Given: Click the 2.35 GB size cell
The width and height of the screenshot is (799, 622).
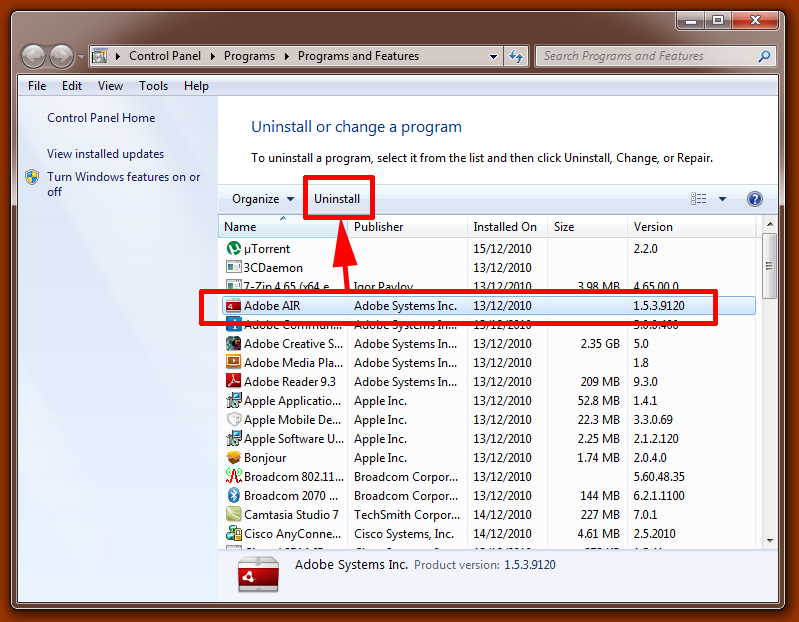Looking at the screenshot, I should tap(600, 344).
